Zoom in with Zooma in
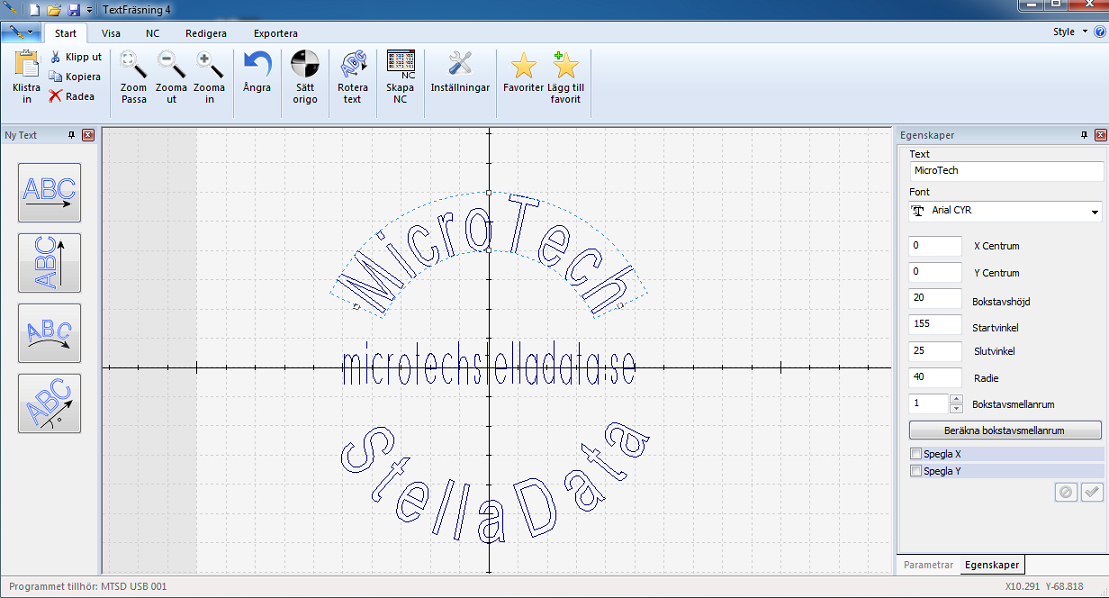Image resolution: width=1109 pixels, height=598 pixels. [x=209, y=77]
